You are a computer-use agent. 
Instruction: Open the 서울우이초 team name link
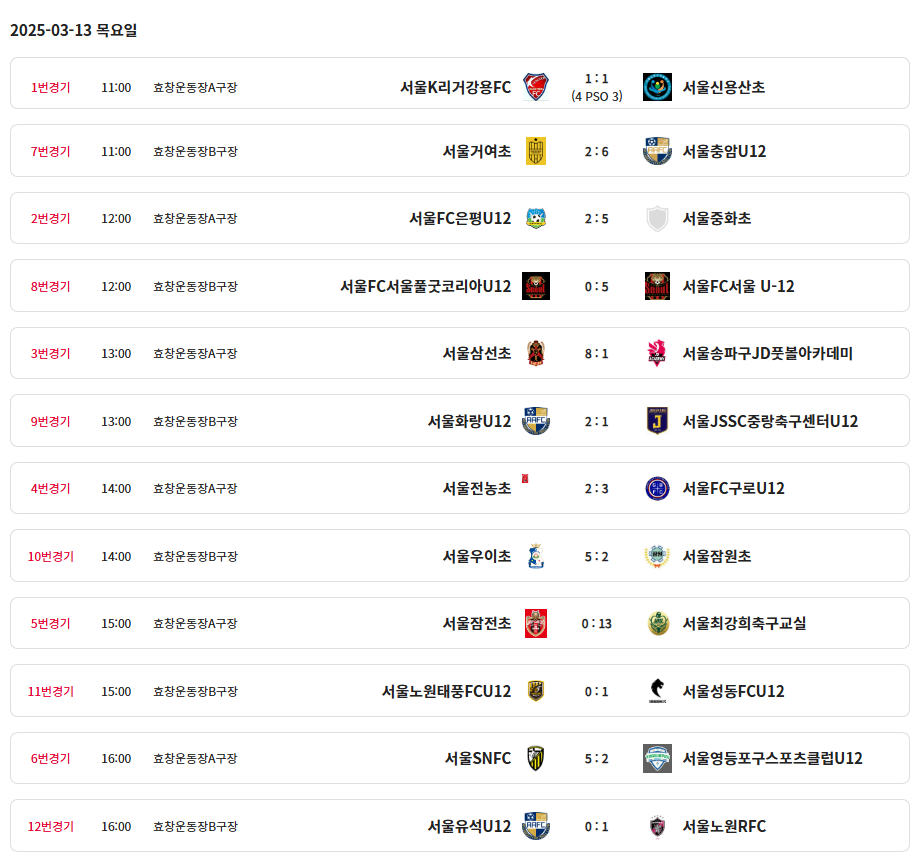(x=477, y=556)
